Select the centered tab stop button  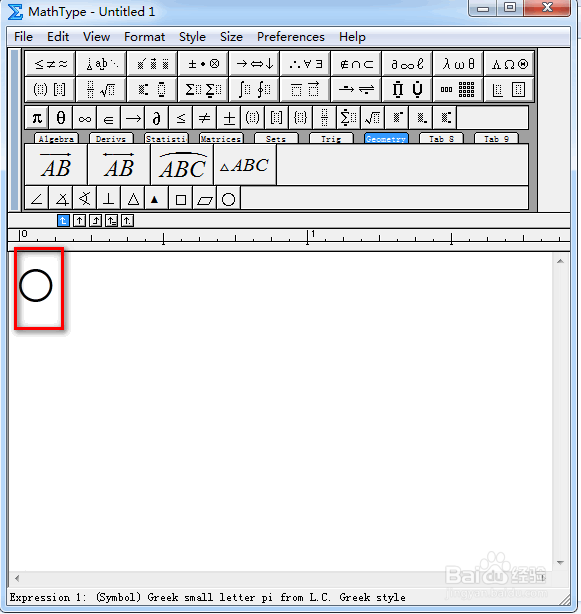(x=79, y=221)
